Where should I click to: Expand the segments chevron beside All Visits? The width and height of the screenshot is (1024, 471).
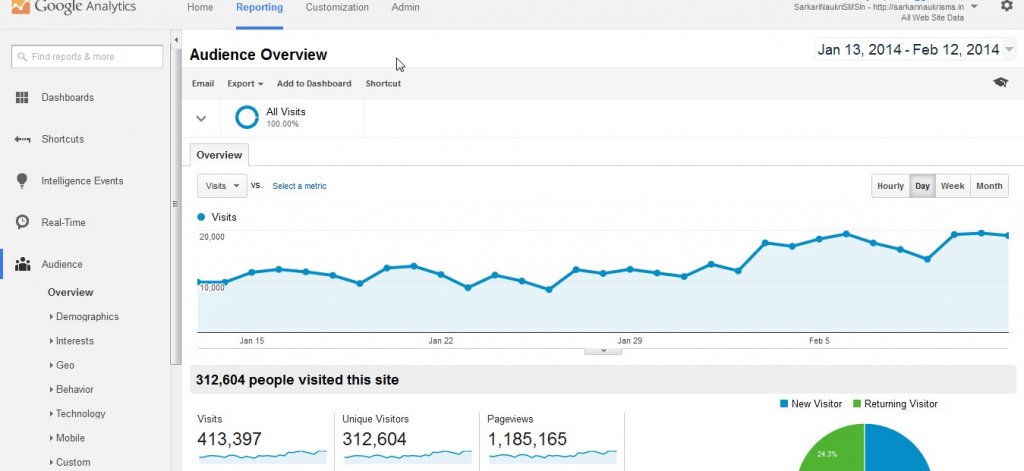[x=201, y=118]
